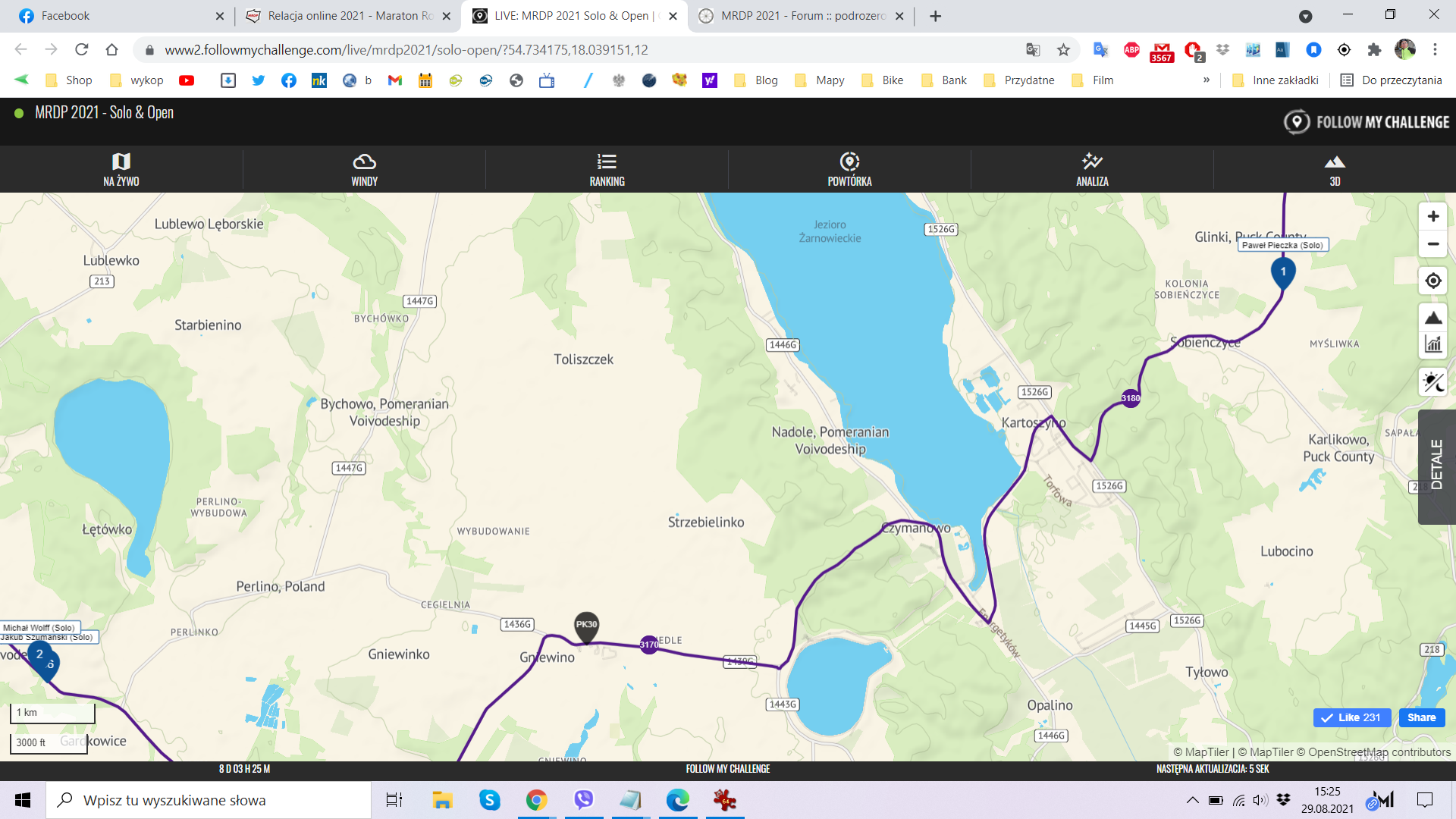Open the RANKING tab
The height and width of the screenshot is (819, 1456).
click(x=607, y=169)
